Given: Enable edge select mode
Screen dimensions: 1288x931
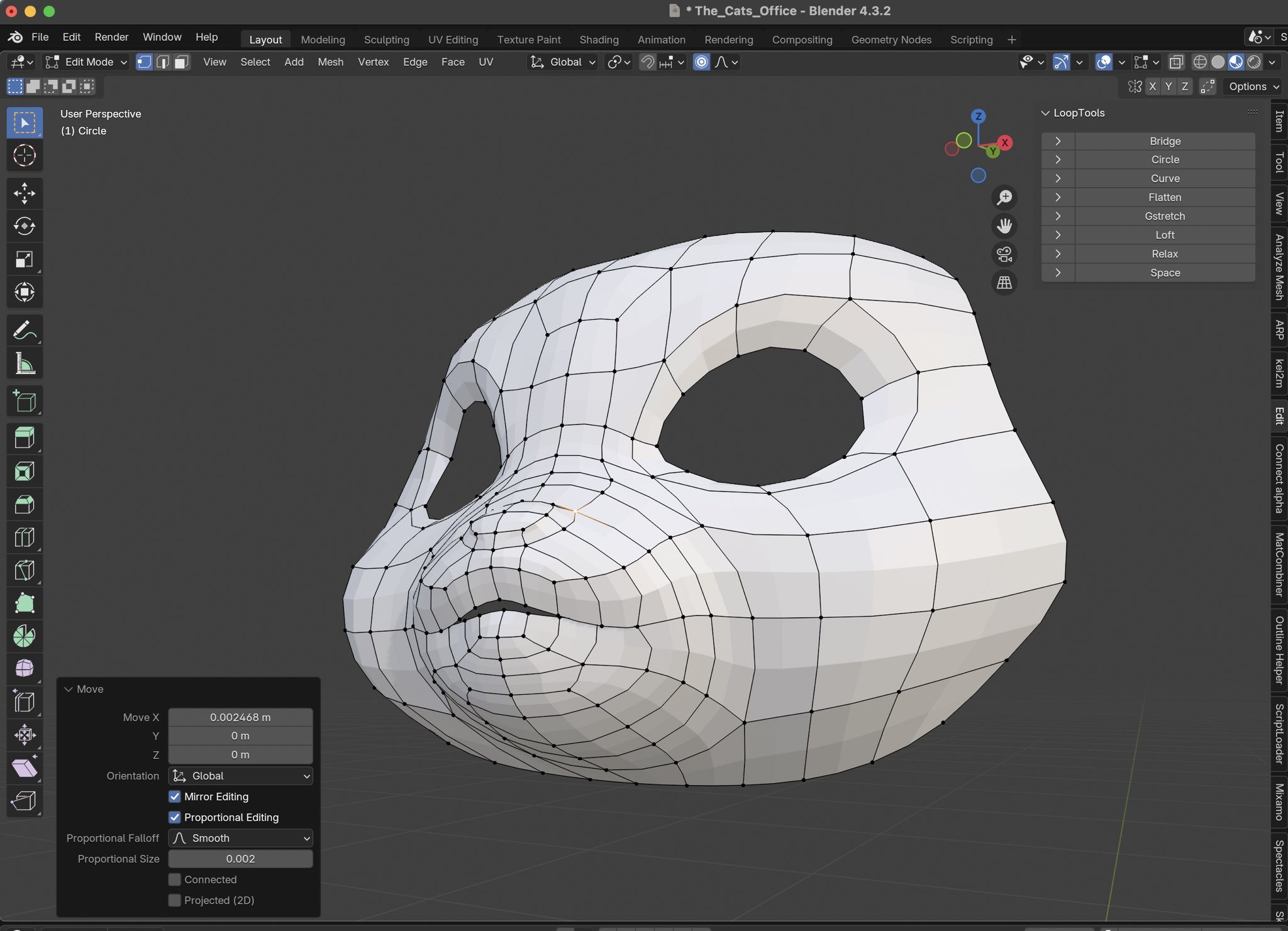Looking at the screenshot, I should pos(163,62).
